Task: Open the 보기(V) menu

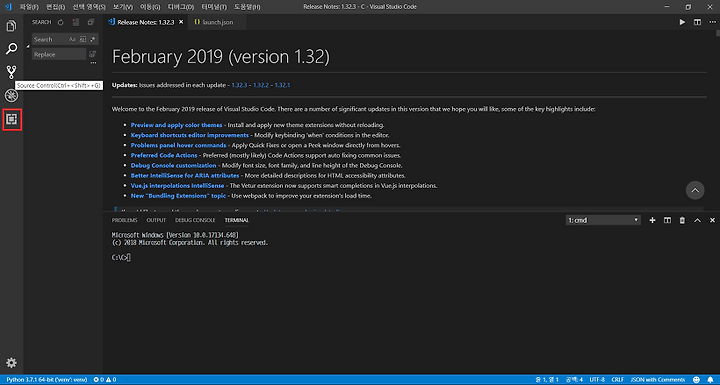Action: click(123, 7)
